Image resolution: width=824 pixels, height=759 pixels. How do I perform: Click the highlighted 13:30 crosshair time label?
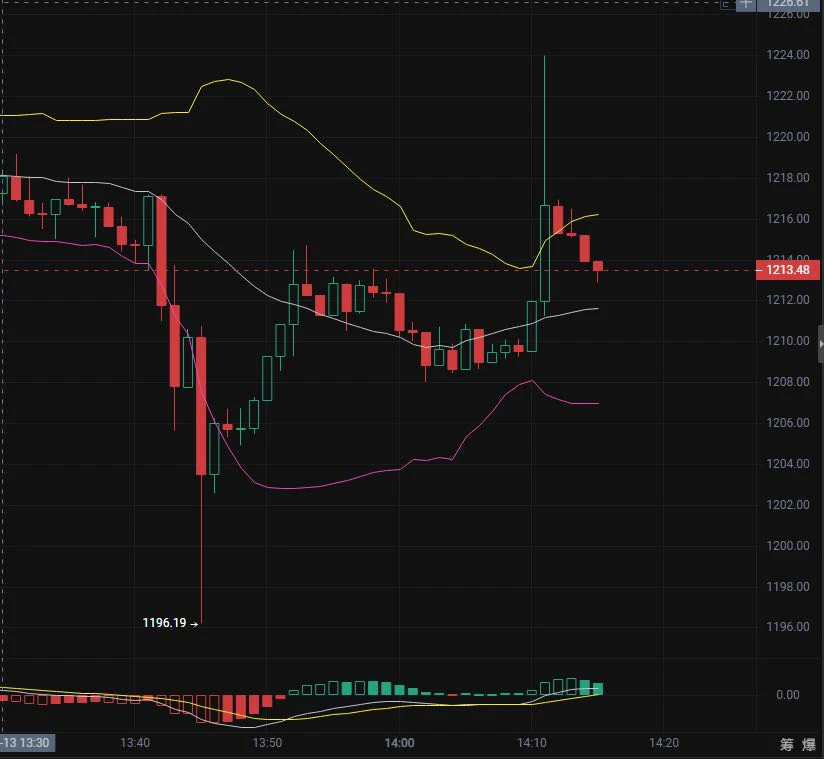tap(26, 743)
